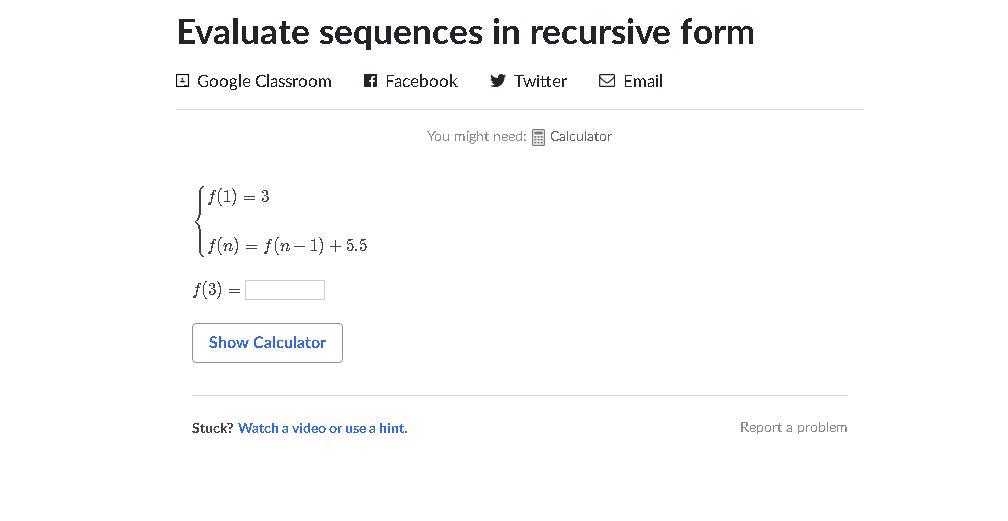1008x521 pixels.
Task: Click the Evaluate sequences in recursive form heading
Action: tap(465, 32)
